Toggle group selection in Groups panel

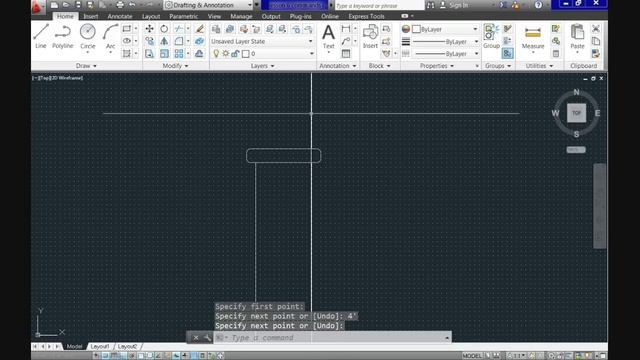coord(508,53)
